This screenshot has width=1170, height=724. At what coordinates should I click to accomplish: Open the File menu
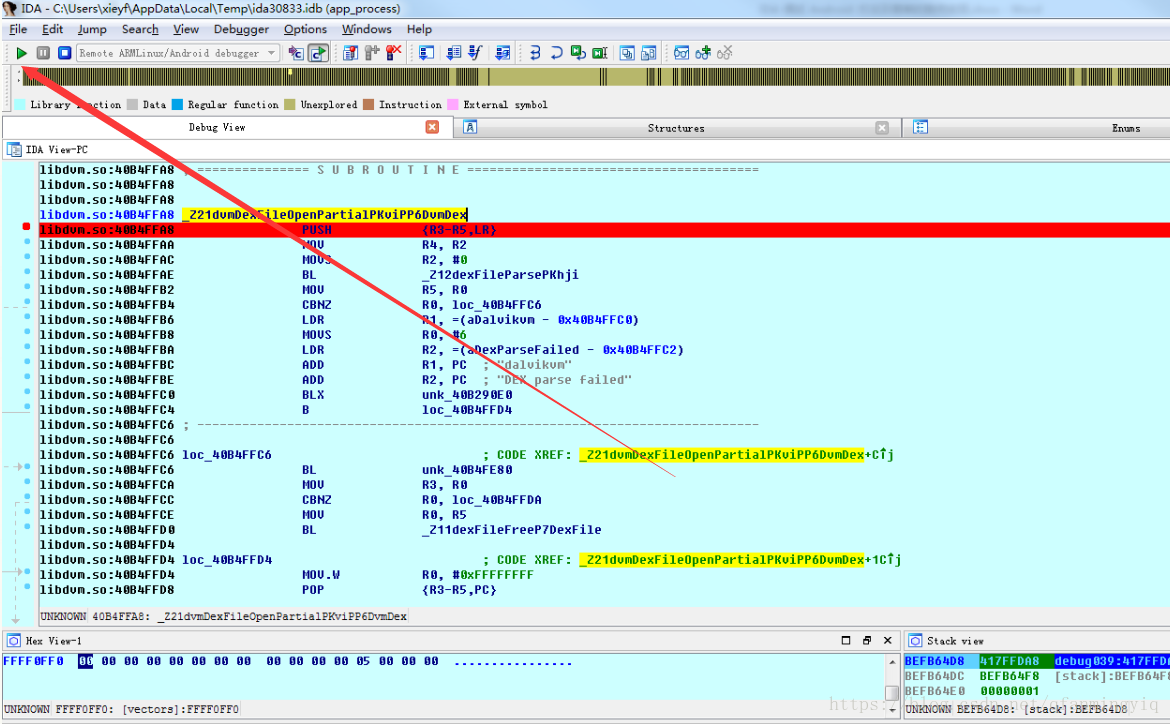18,29
